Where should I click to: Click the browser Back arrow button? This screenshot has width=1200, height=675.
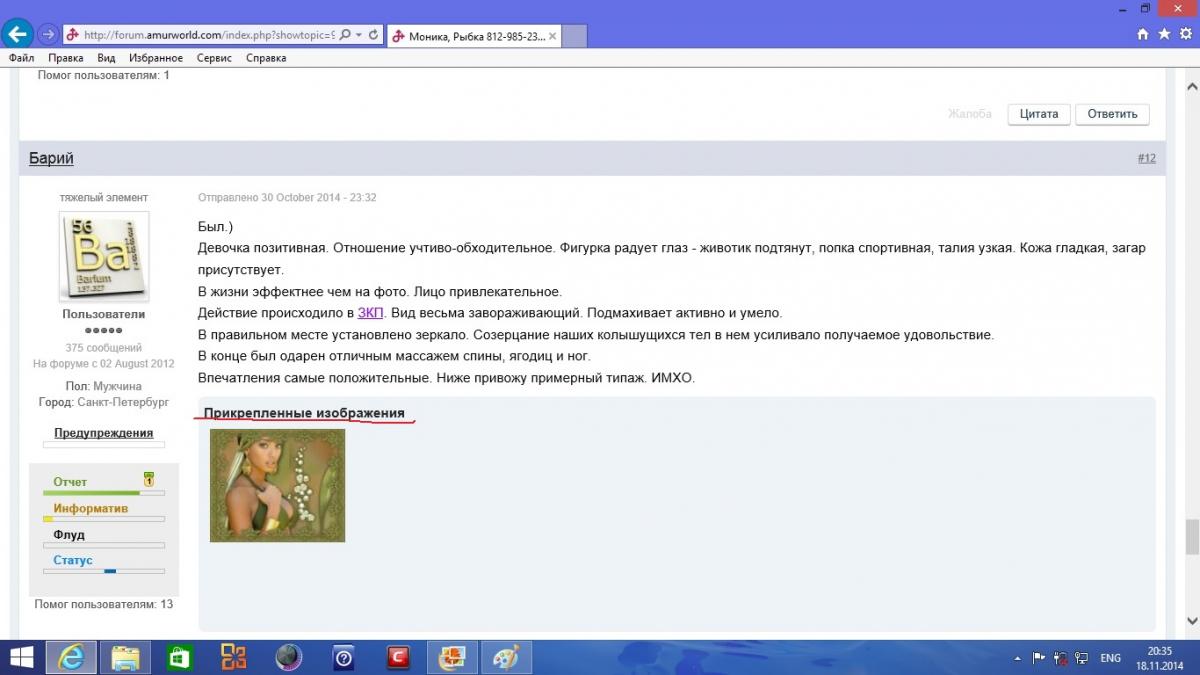[17, 34]
